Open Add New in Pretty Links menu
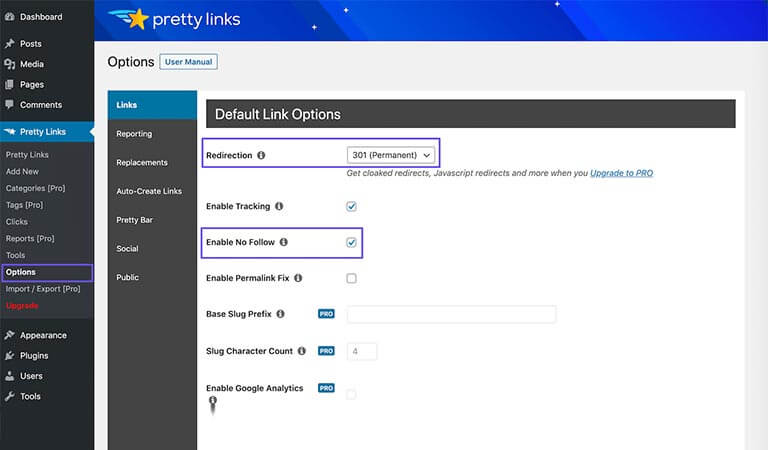The image size is (768, 450). click(x=22, y=171)
